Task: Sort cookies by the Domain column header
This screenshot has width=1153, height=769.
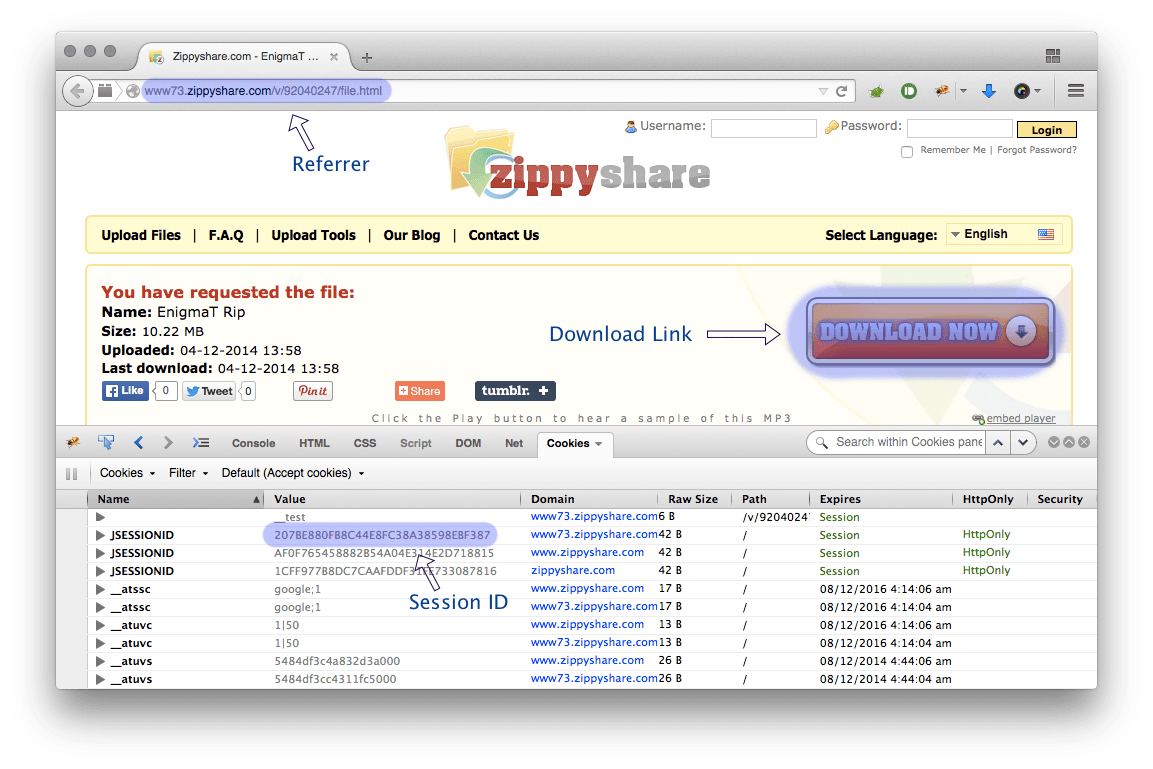Action: [589, 499]
